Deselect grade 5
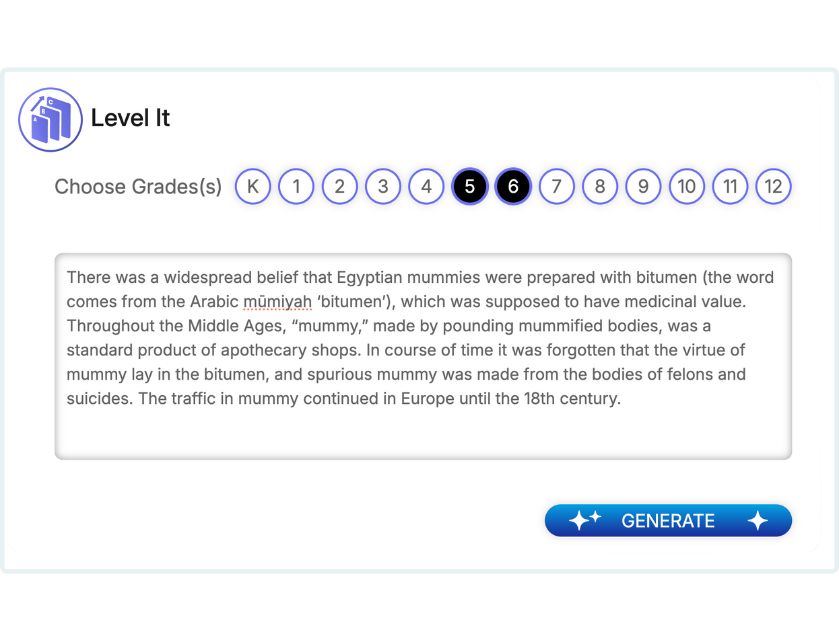 point(470,186)
